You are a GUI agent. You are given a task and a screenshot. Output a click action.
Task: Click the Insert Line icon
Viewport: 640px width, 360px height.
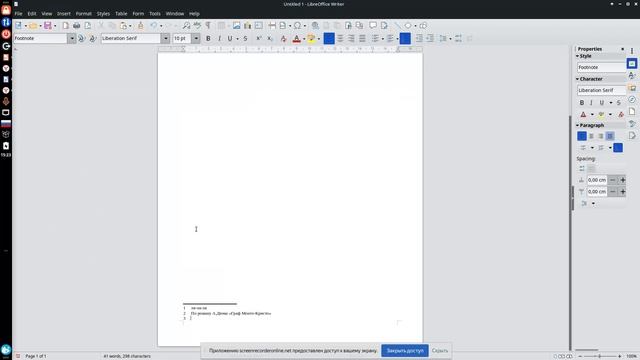coord(397,26)
